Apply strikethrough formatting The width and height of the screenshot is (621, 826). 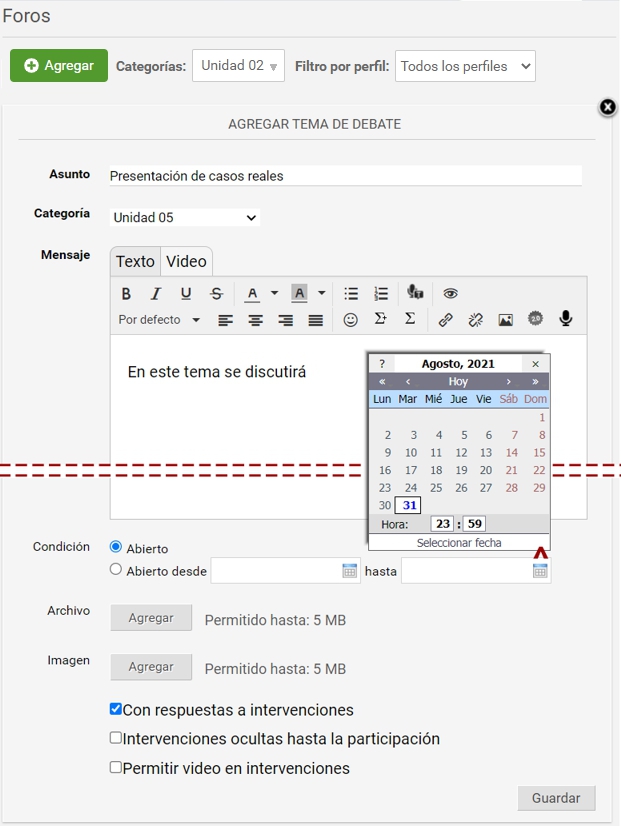pyautogui.click(x=217, y=294)
